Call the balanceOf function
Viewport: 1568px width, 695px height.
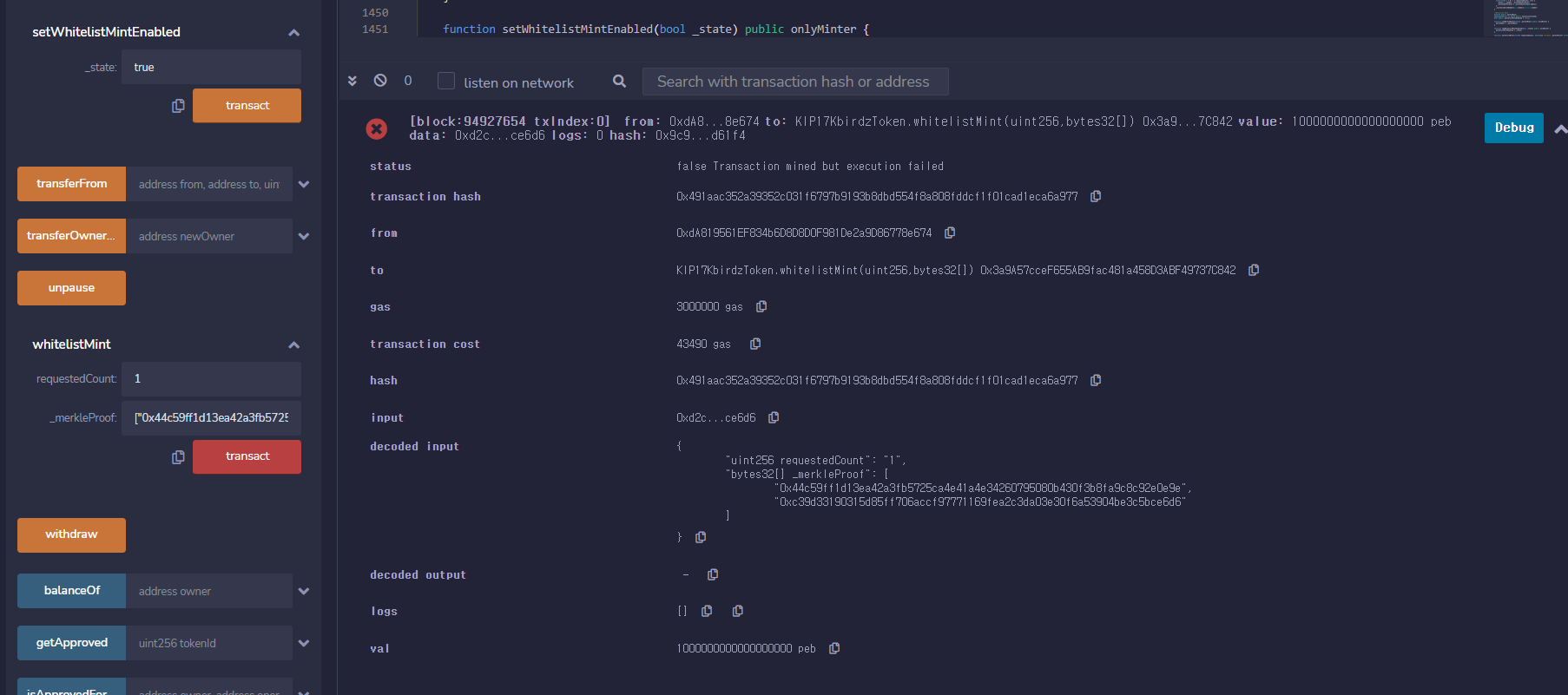pos(71,591)
